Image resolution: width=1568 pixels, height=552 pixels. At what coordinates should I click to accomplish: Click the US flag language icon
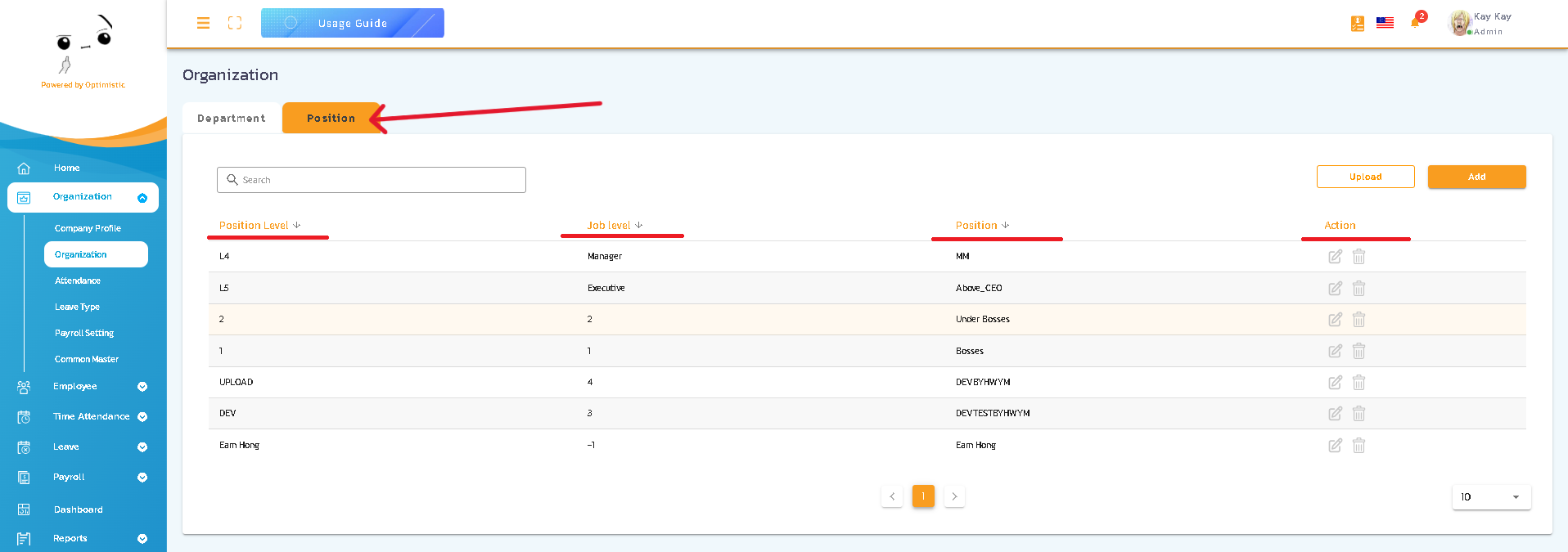[x=1385, y=23]
